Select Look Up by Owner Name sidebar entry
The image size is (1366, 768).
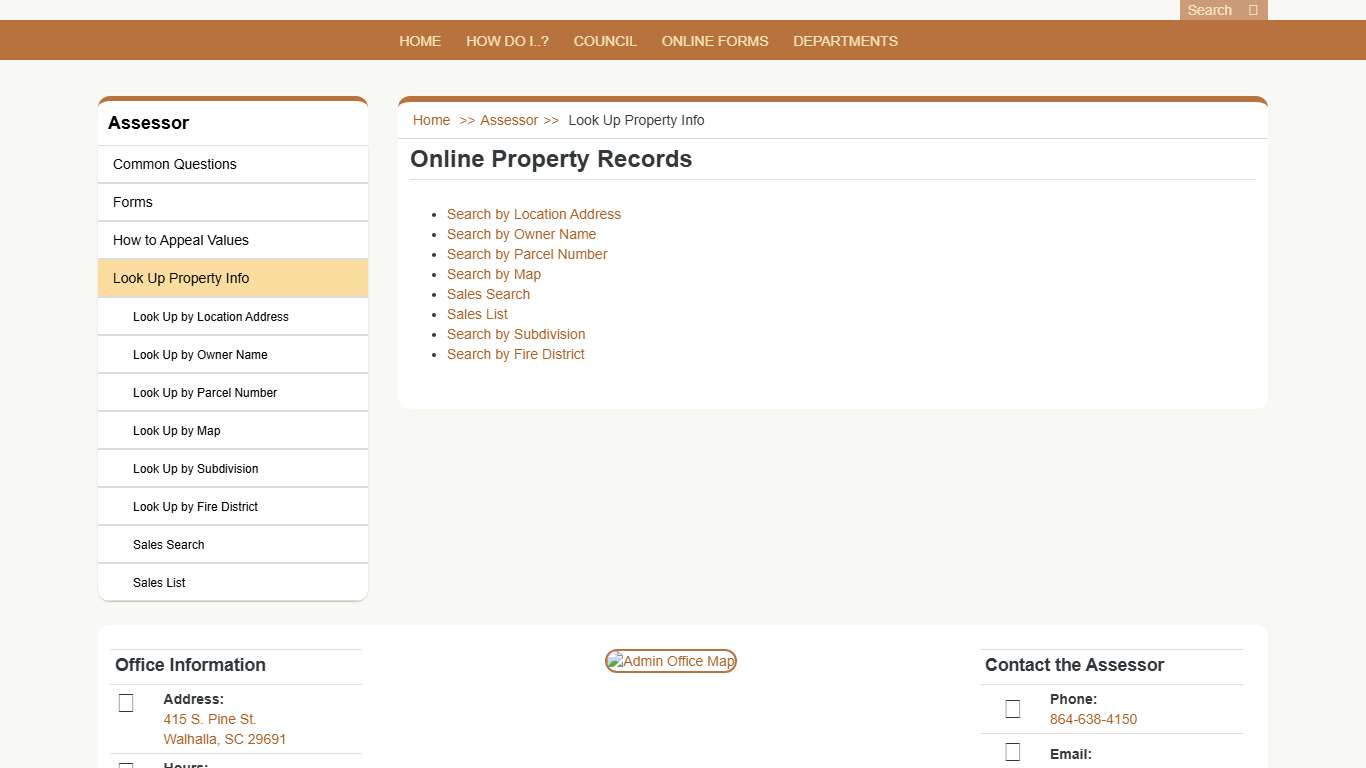tap(200, 354)
